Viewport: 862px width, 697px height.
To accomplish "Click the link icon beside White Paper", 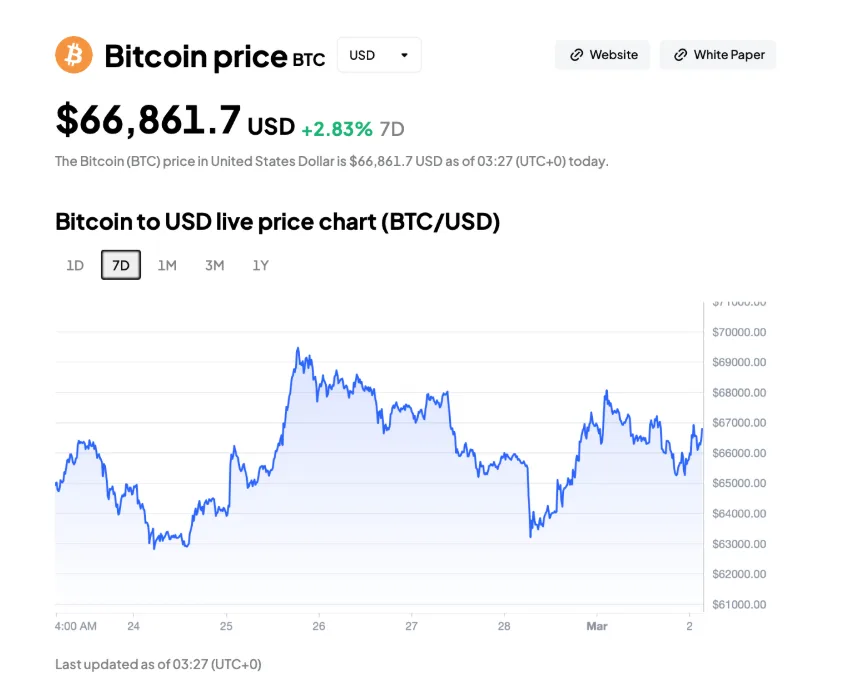I will 680,55.
